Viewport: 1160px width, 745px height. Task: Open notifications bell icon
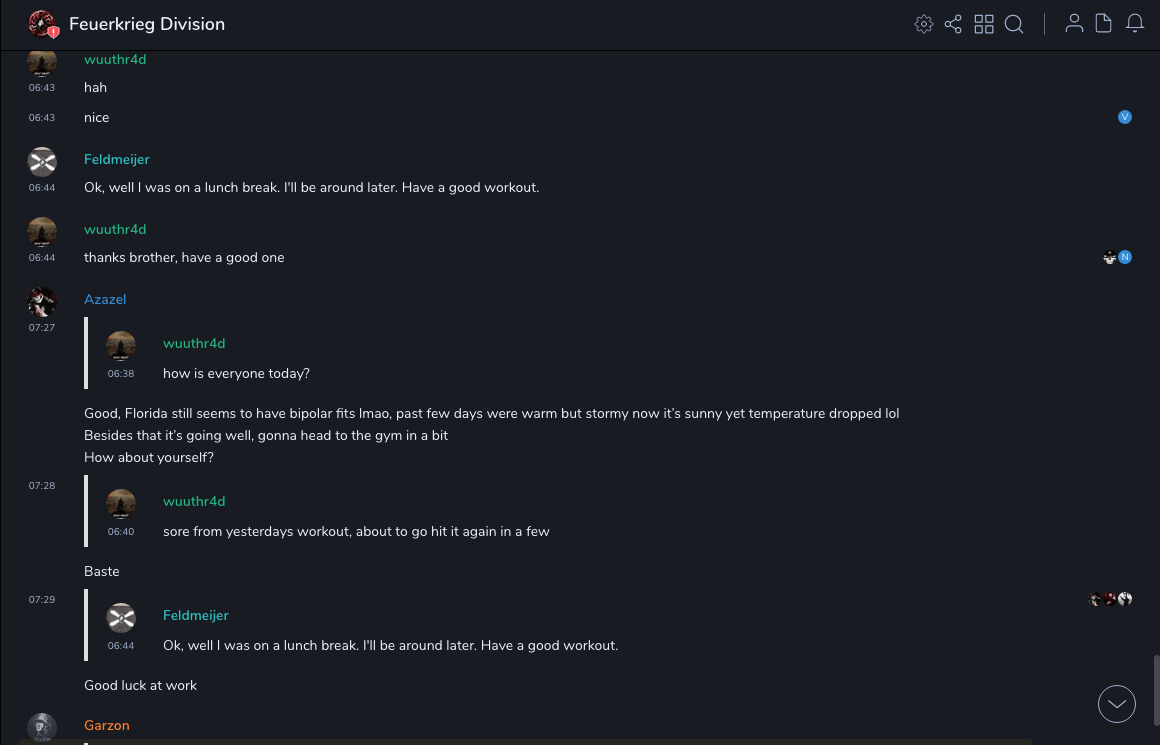tap(1135, 24)
